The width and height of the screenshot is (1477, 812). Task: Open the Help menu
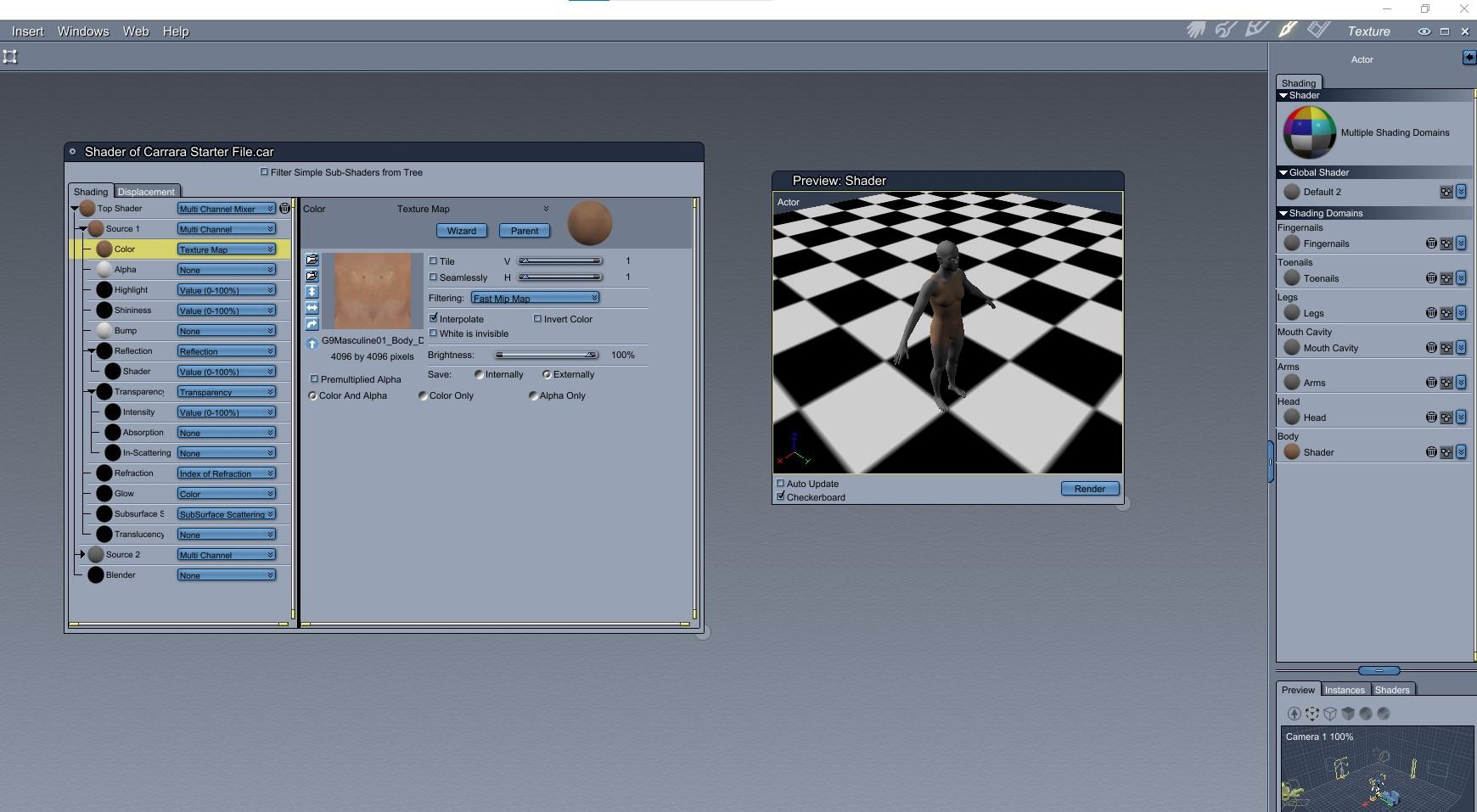point(176,31)
